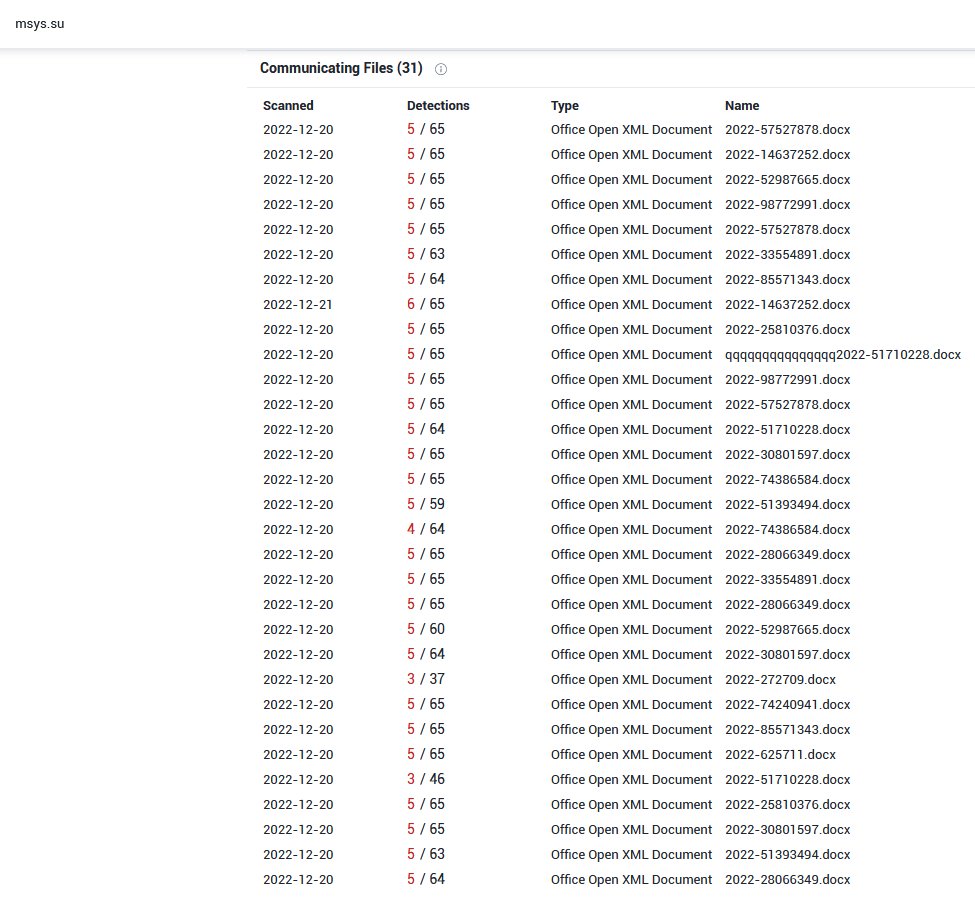Click the info icon beside Communicating Files
The height and width of the screenshot is (897, 975).
pos(441,69)
